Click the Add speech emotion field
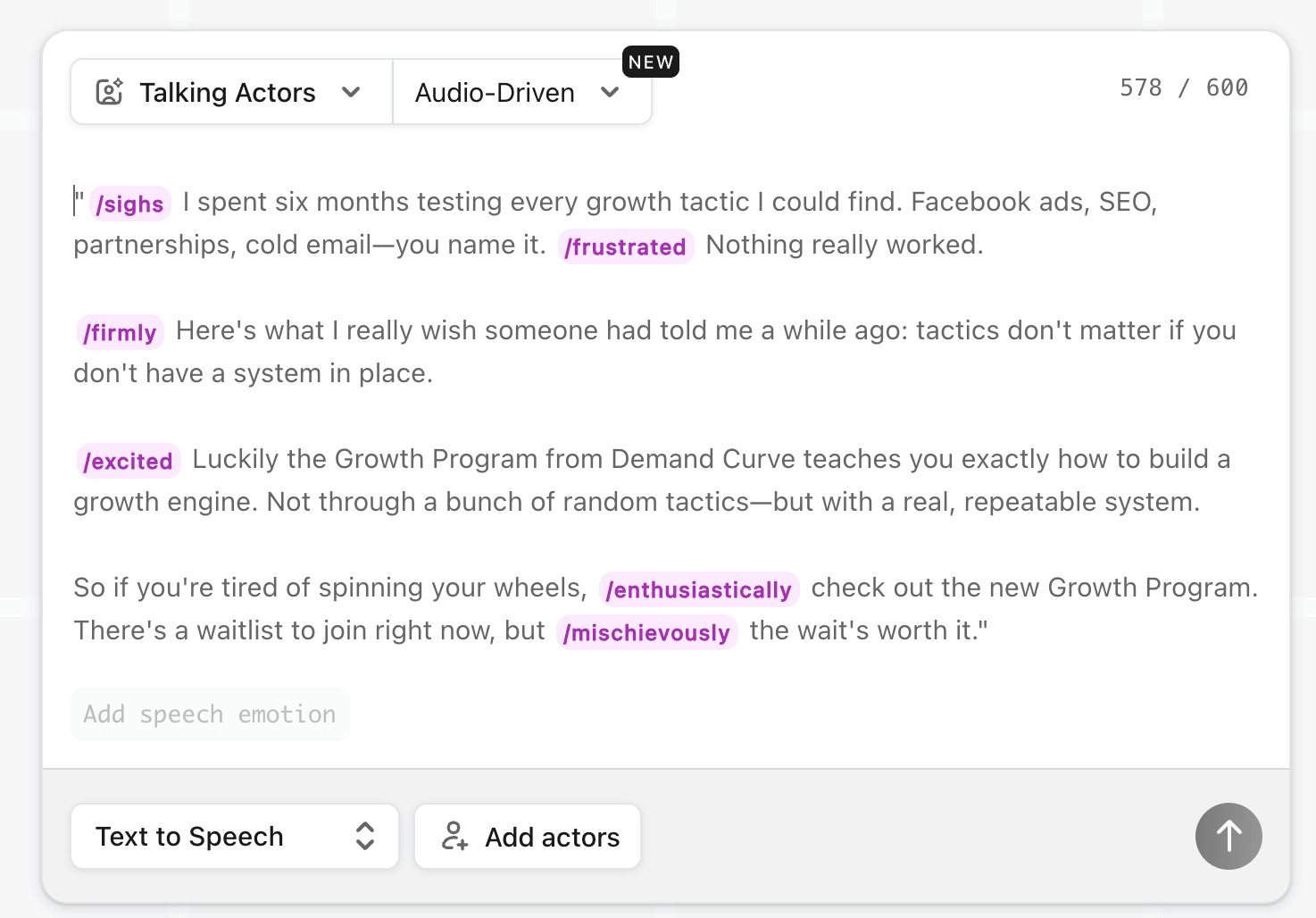This screenshot has width=1316, height=918. point(209,714)
